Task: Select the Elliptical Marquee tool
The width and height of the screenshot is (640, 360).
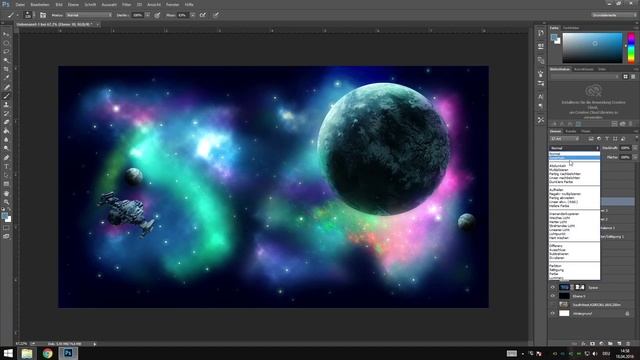Action: point(6,43)
